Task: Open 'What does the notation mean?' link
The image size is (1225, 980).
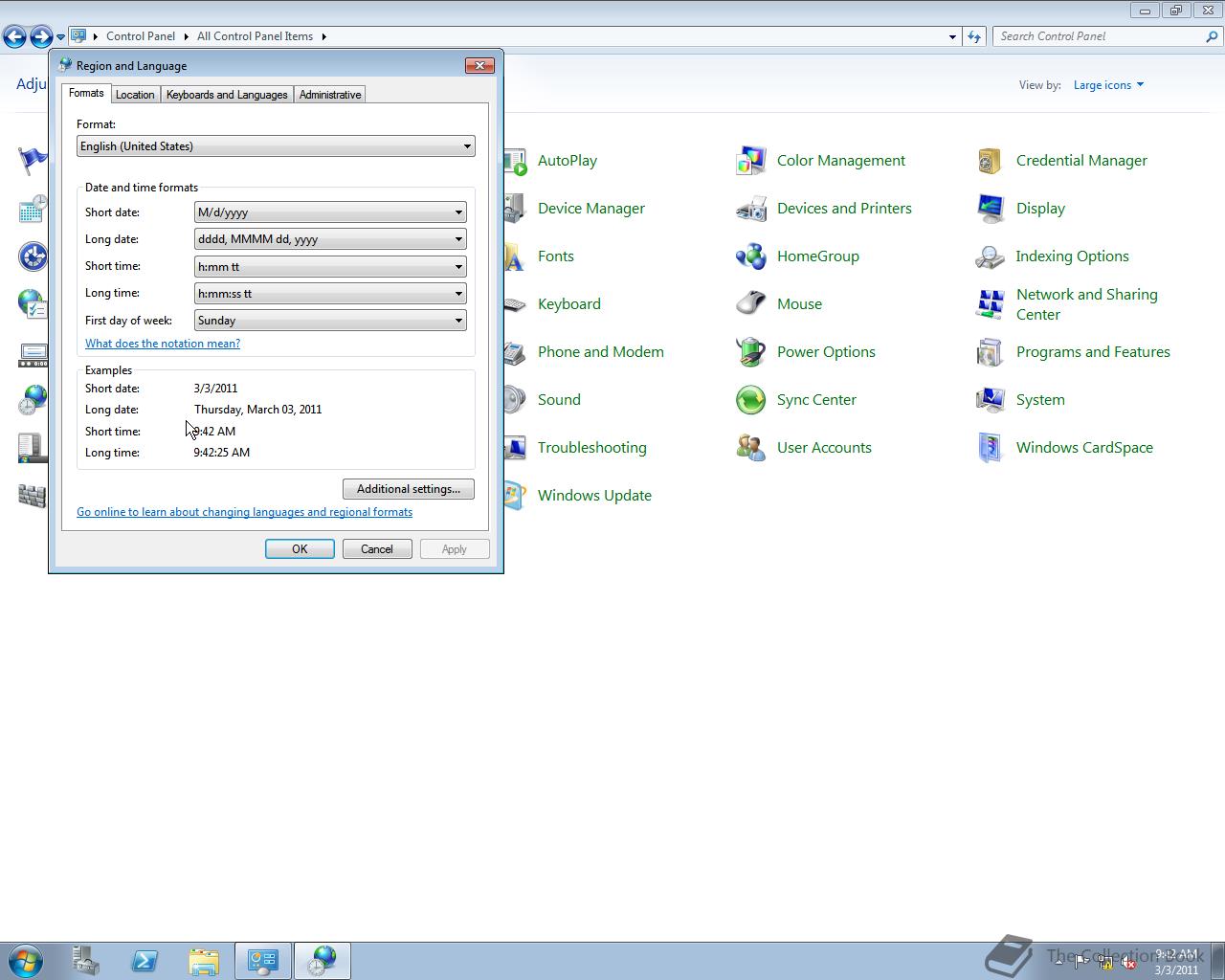Action: (x=163, y=344)
